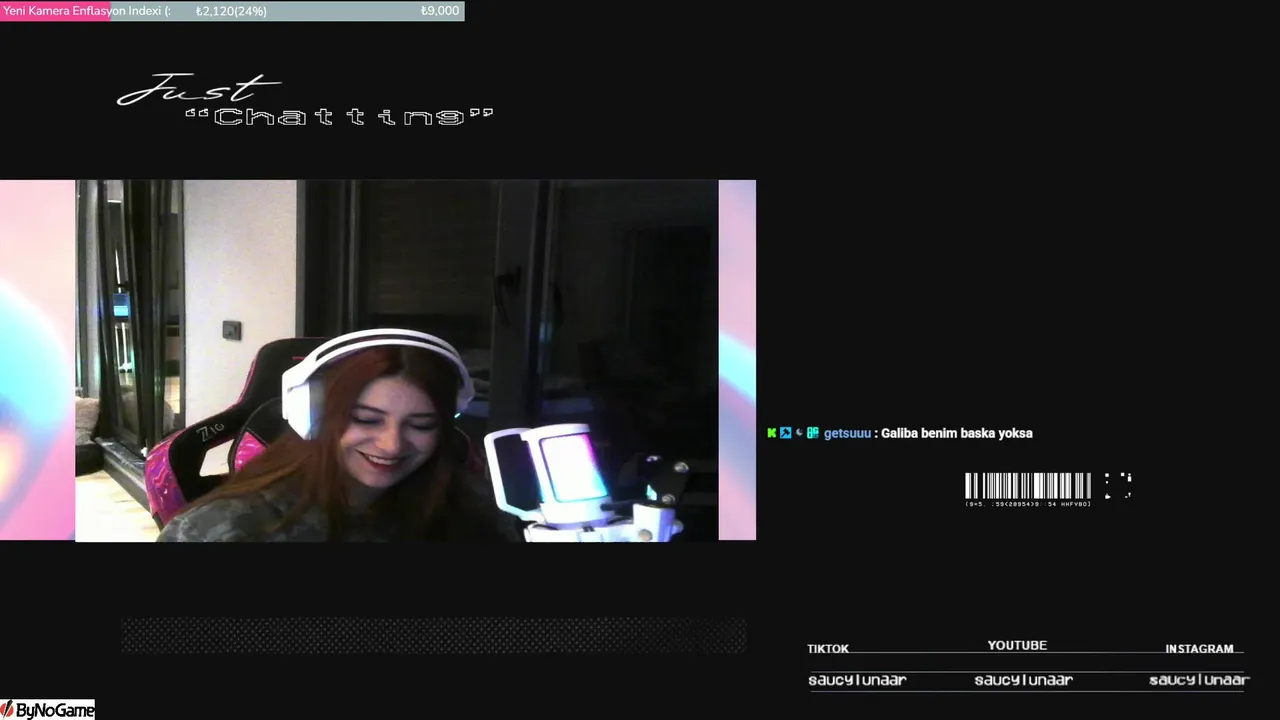1280x720 pixels.
Task: Click the crescent moon badge next to getsuuu
Action: pyautogui.click(x=799, y=433)
